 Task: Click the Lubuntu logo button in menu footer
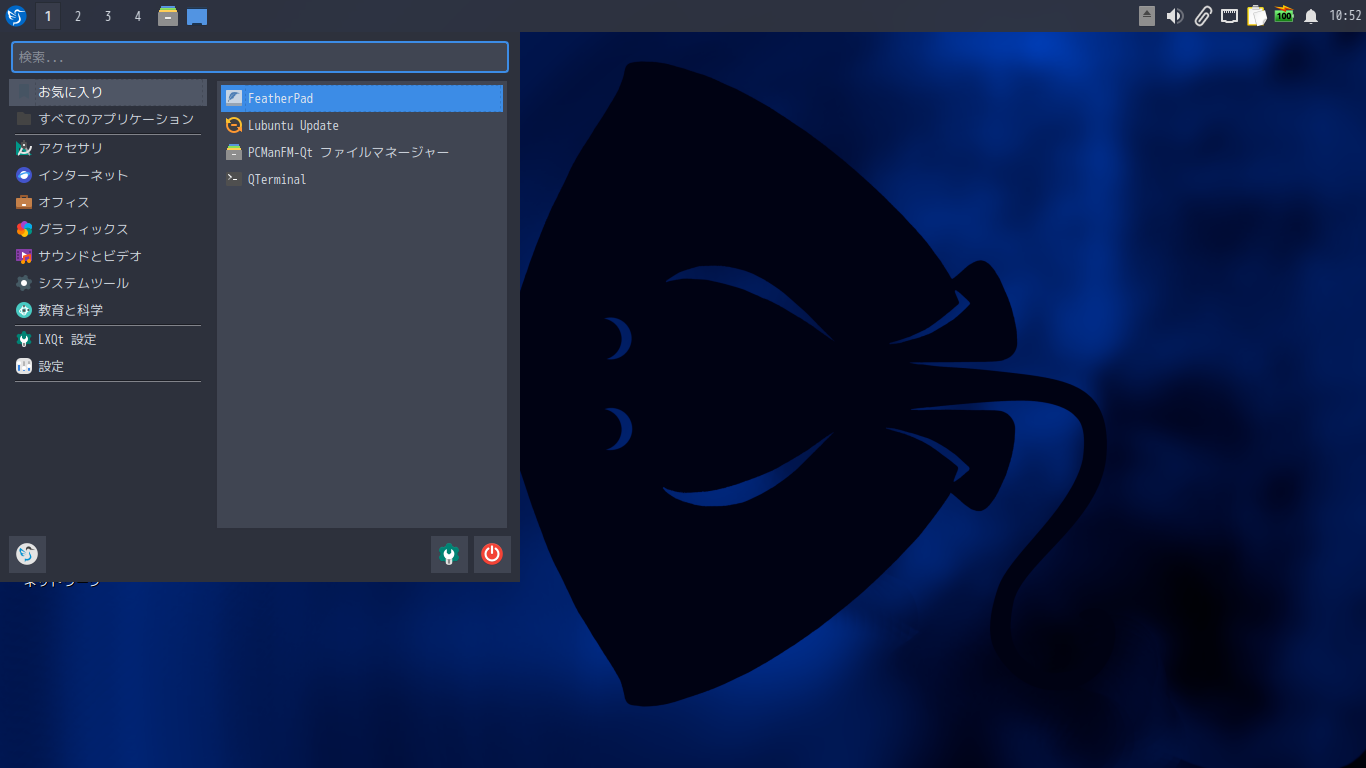coord(27,554)
